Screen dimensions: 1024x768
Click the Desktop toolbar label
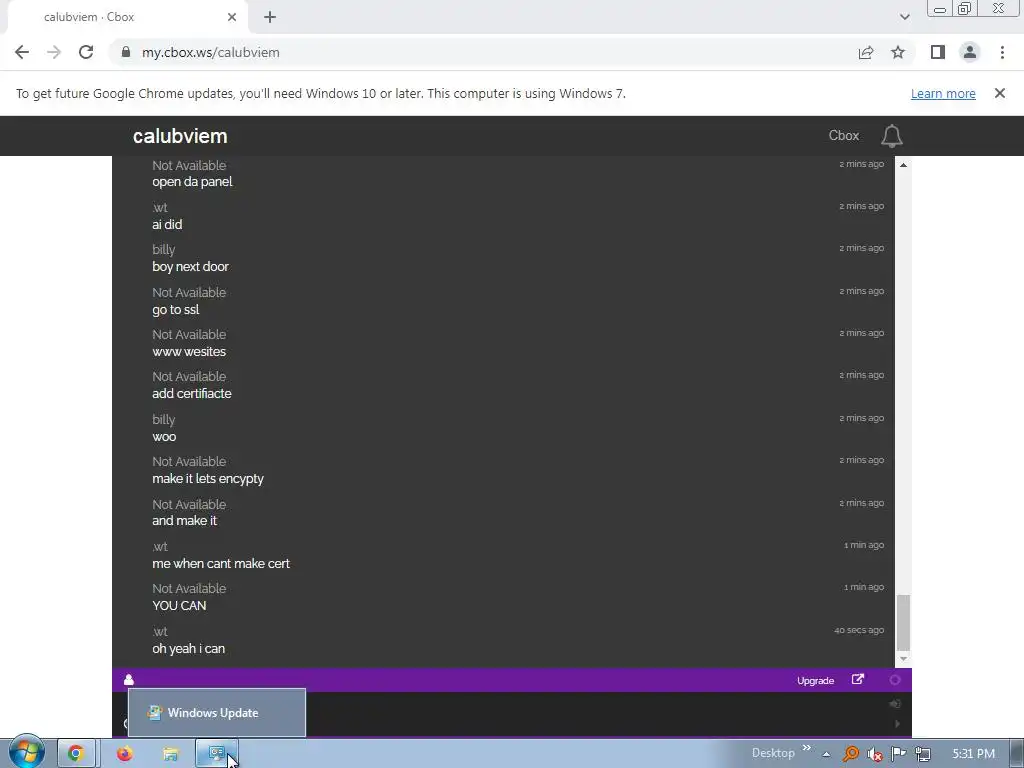tap(773, 753)
